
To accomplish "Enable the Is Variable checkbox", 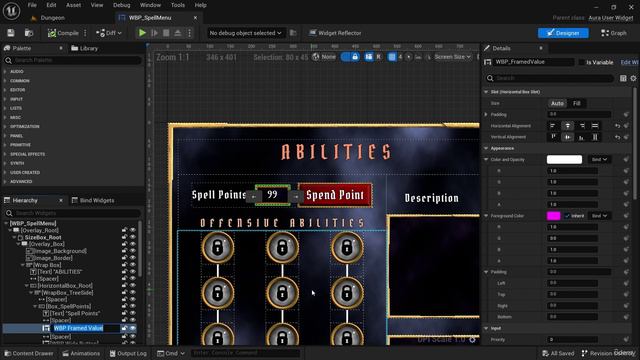I will click(581, 62).
